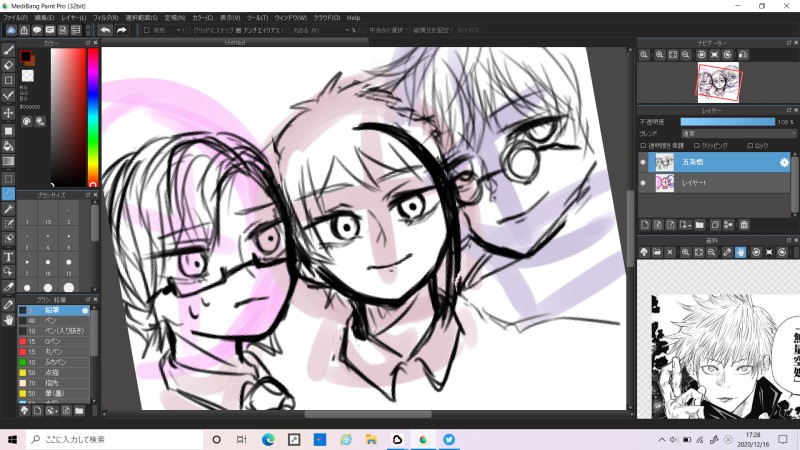Toggle グリッドにスナップ checkbox
Screen dimensions: 800x450
coord(188,30)
